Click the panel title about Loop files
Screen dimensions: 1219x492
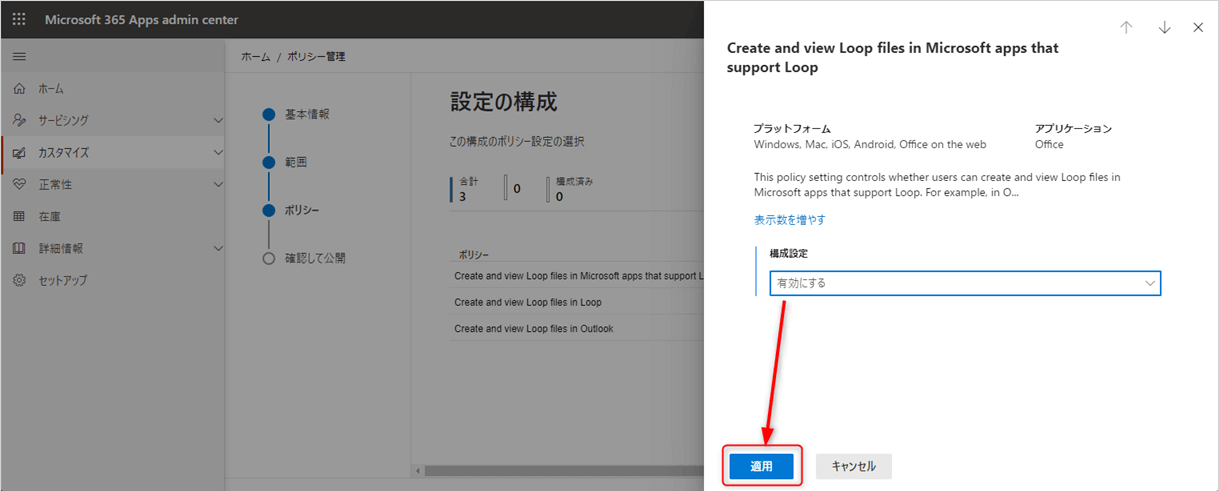[x=893, y=58]
